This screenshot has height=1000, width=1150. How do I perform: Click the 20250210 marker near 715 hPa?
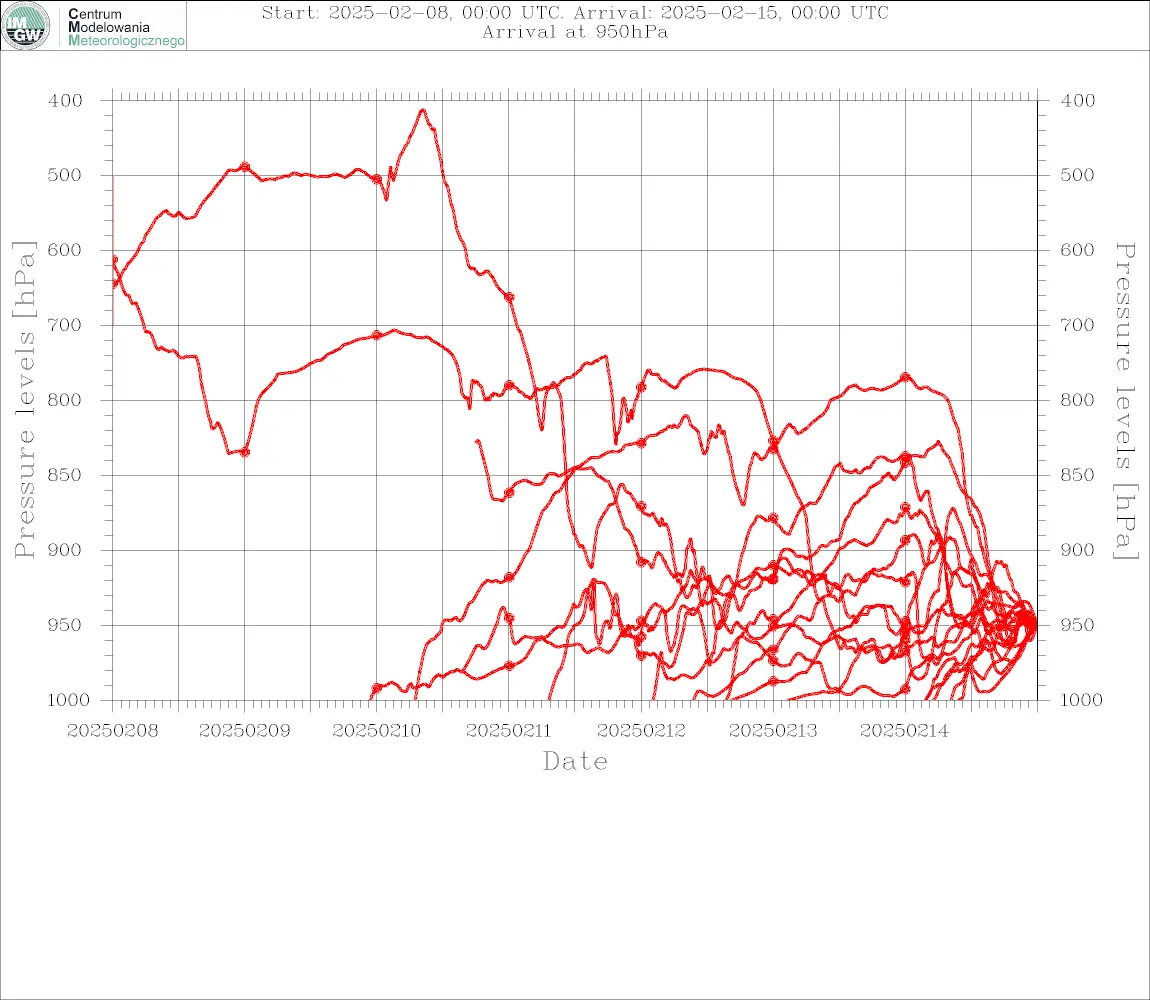tap(377, 335)
